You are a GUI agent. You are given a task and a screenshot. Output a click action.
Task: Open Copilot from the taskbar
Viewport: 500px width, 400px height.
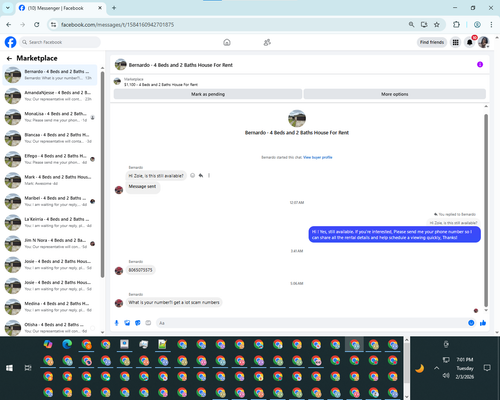pos(48,344)
